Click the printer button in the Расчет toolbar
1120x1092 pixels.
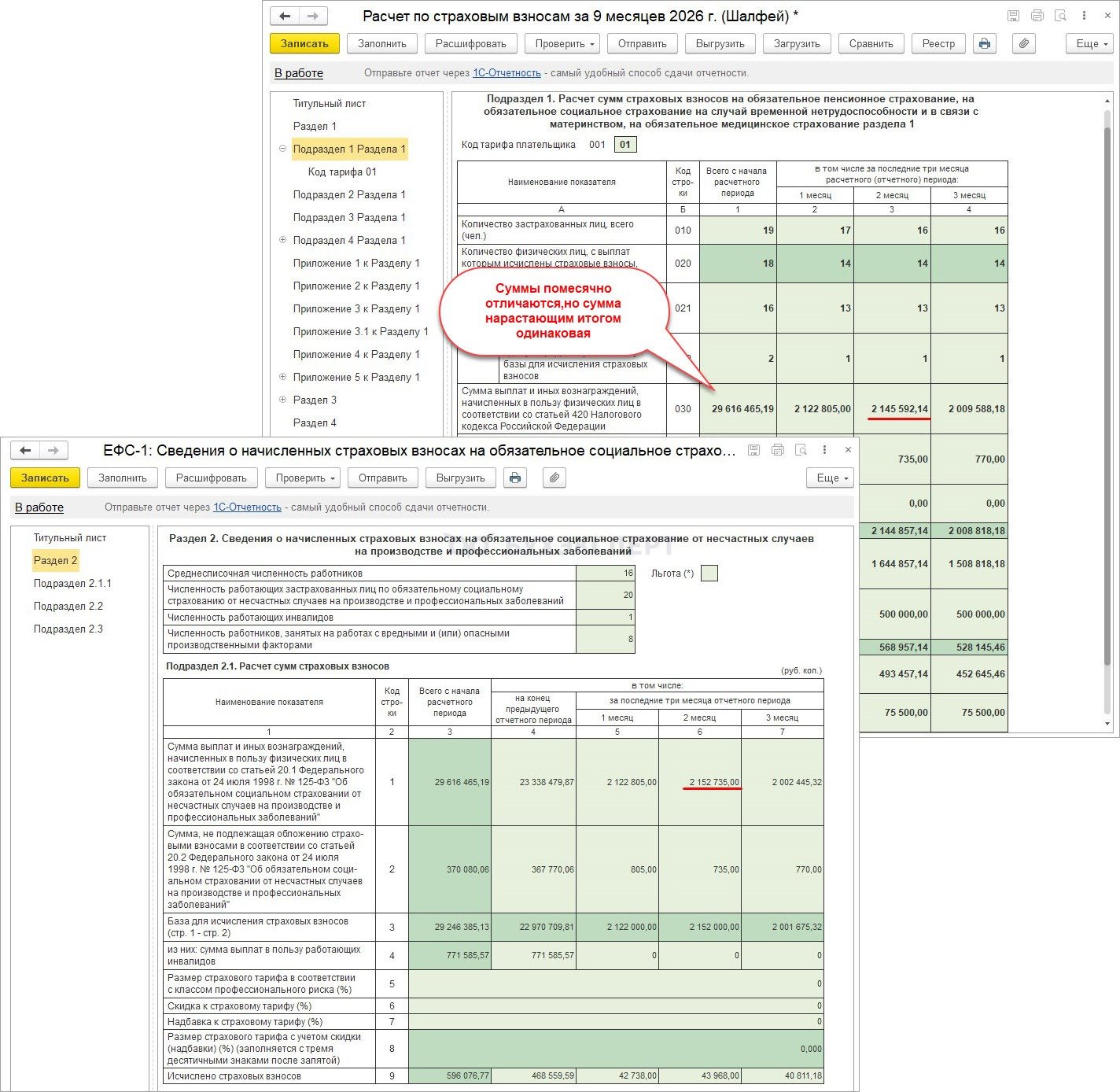pos(985,43)
